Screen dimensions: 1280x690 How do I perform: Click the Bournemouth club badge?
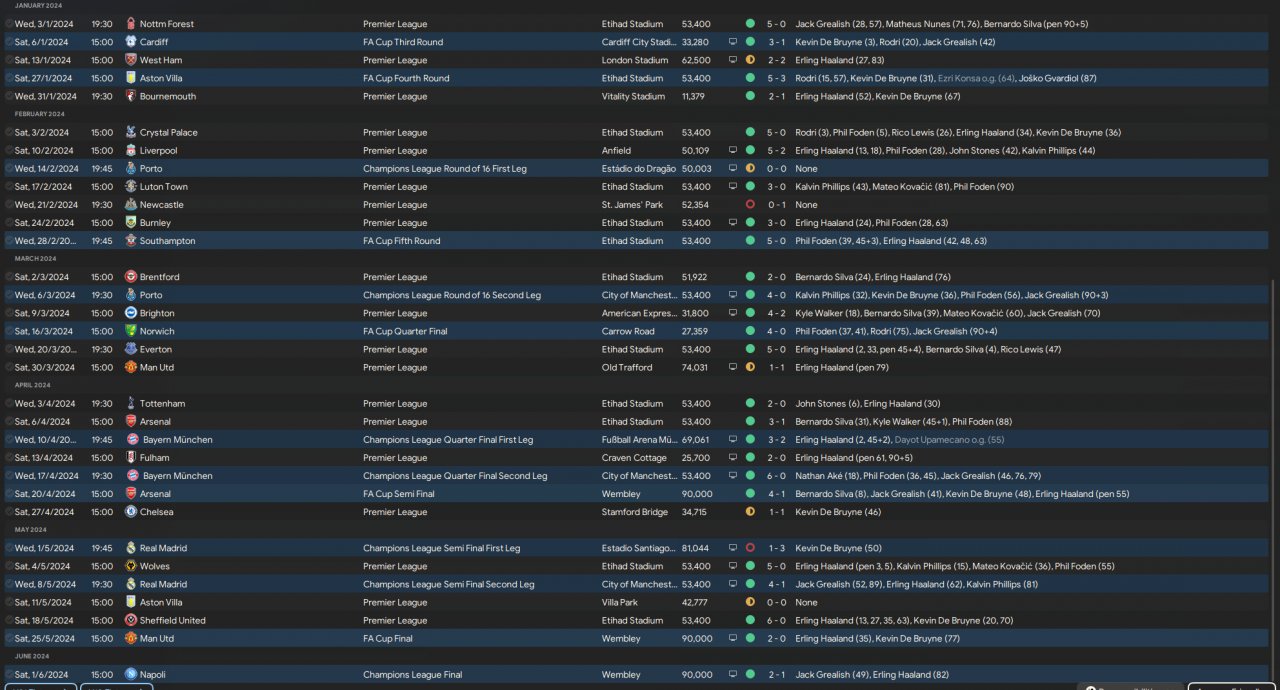[x=131, y=96]
